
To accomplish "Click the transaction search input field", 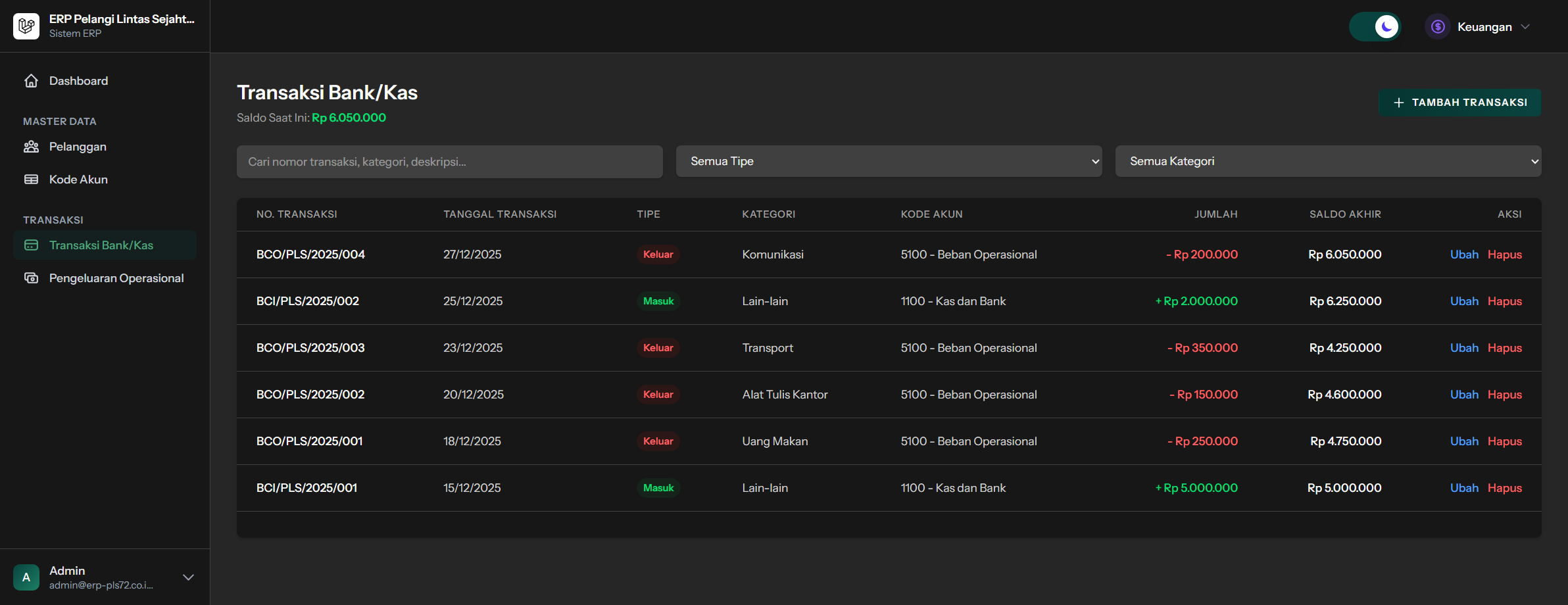I will click(449, 162).
